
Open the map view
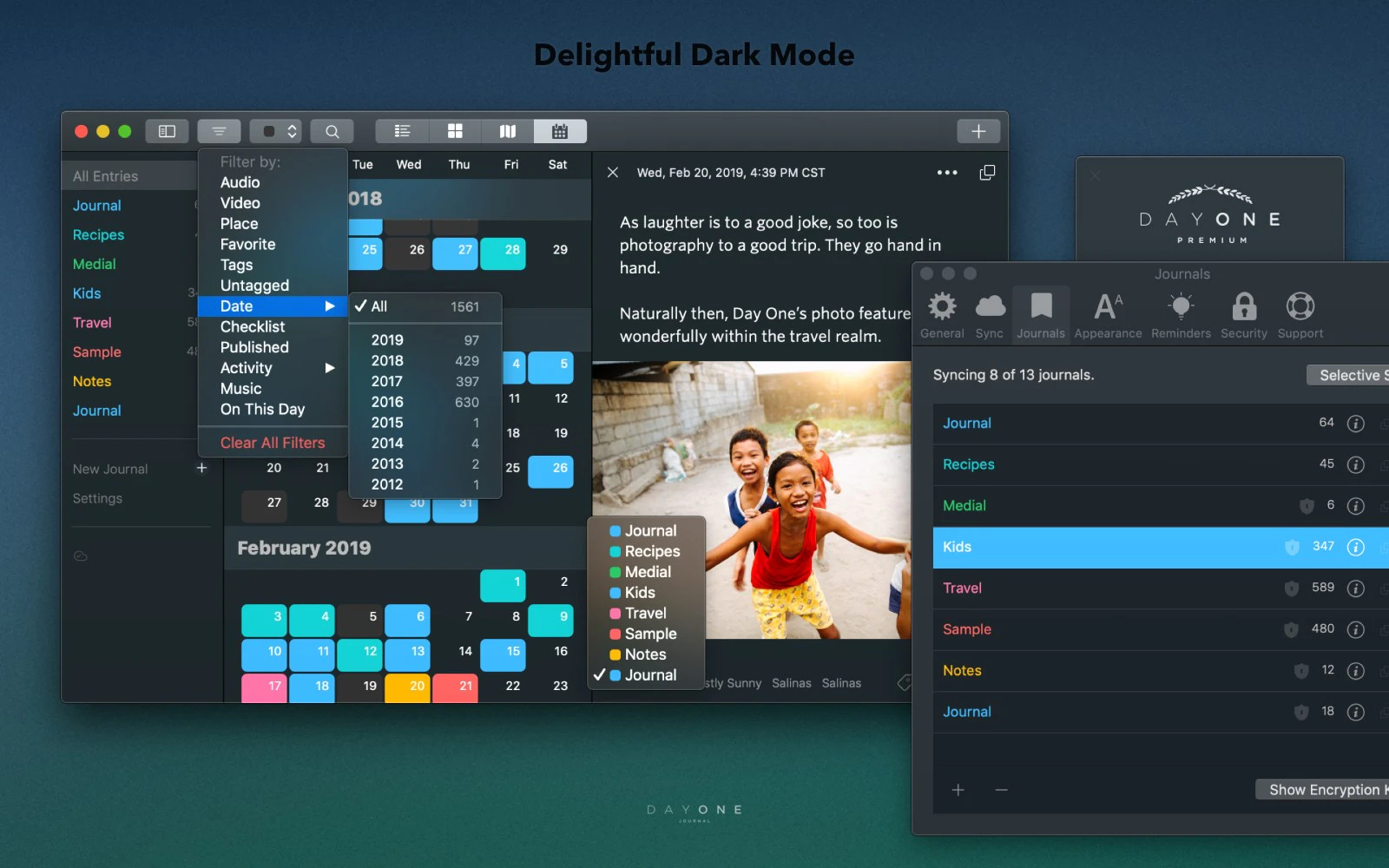507,130
